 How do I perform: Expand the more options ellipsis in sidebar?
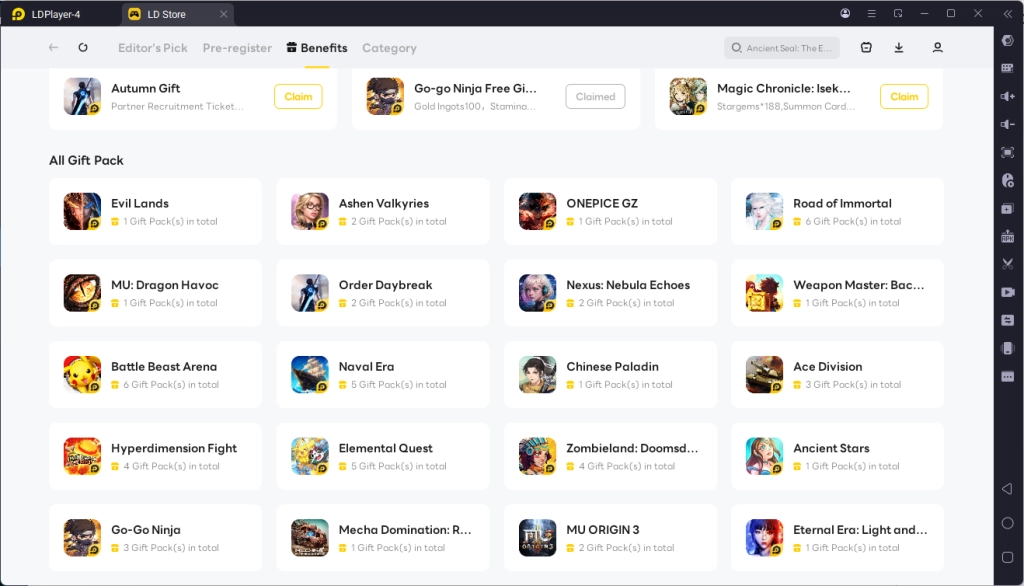(x=1007, y=376)
